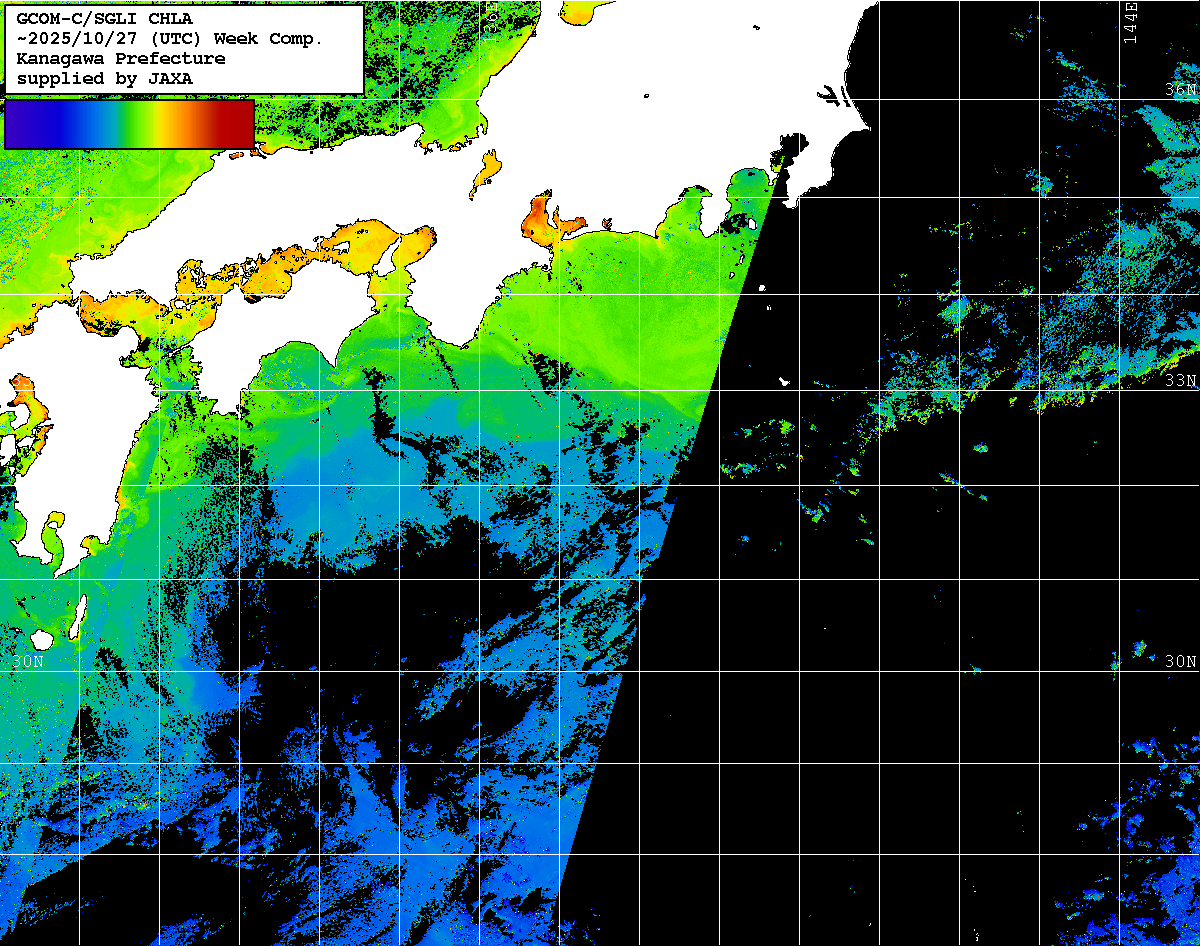Click the 36N latitude label
The width and height of the screenshot is (1200, 946).
[x=1181, y=90]
